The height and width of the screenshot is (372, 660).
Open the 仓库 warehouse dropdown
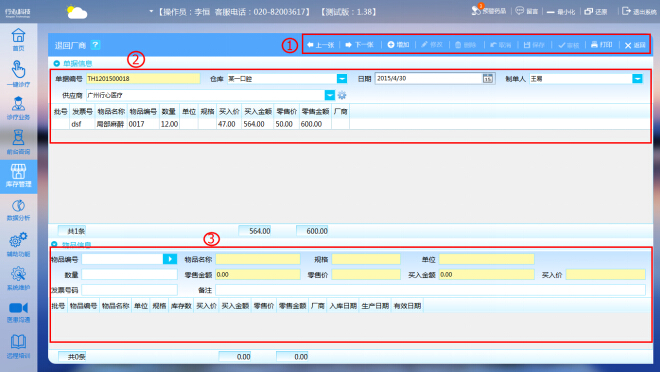click(342, 79)
